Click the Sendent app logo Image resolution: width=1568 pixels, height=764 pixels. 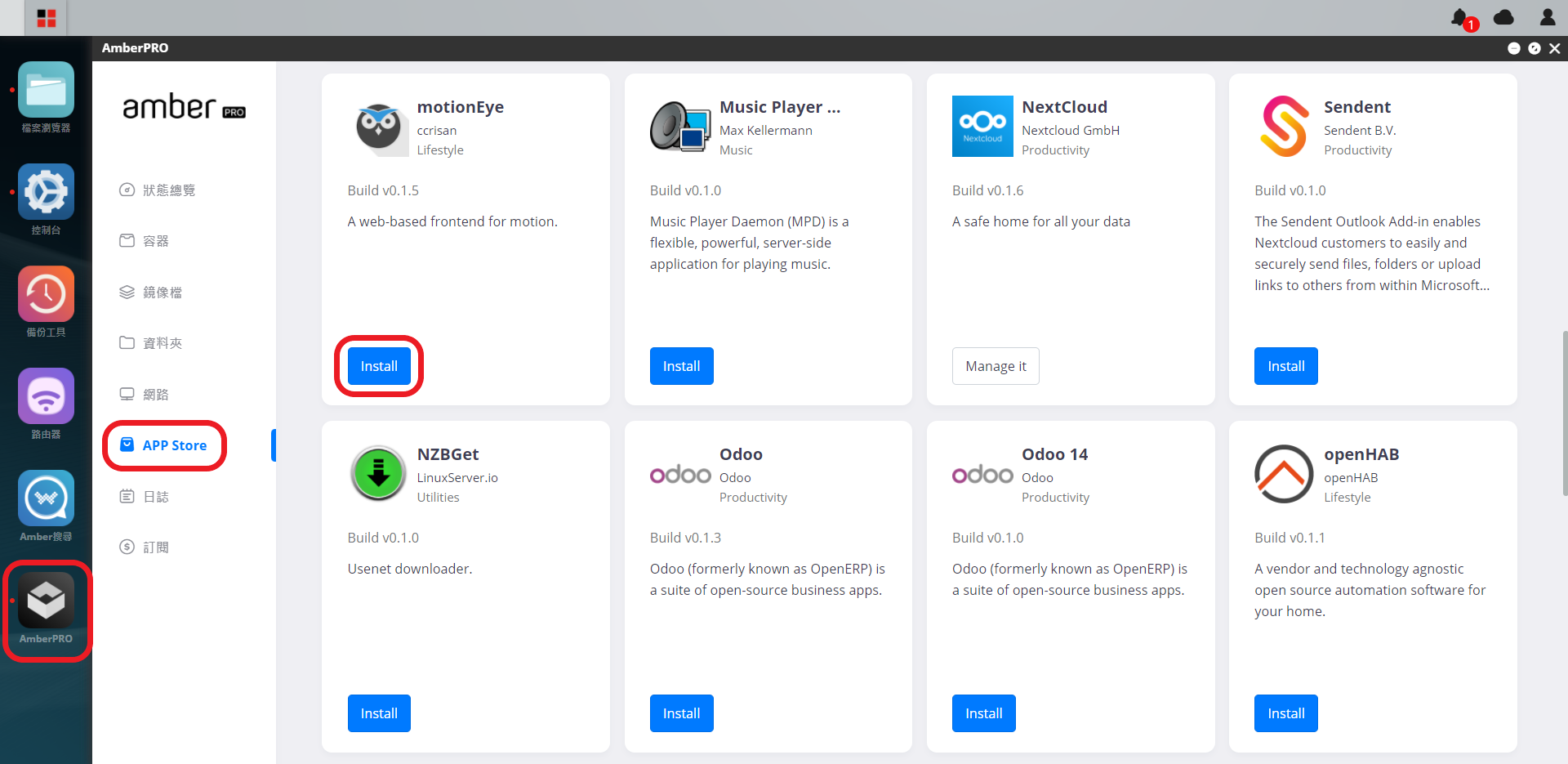tap(1285, 126)
